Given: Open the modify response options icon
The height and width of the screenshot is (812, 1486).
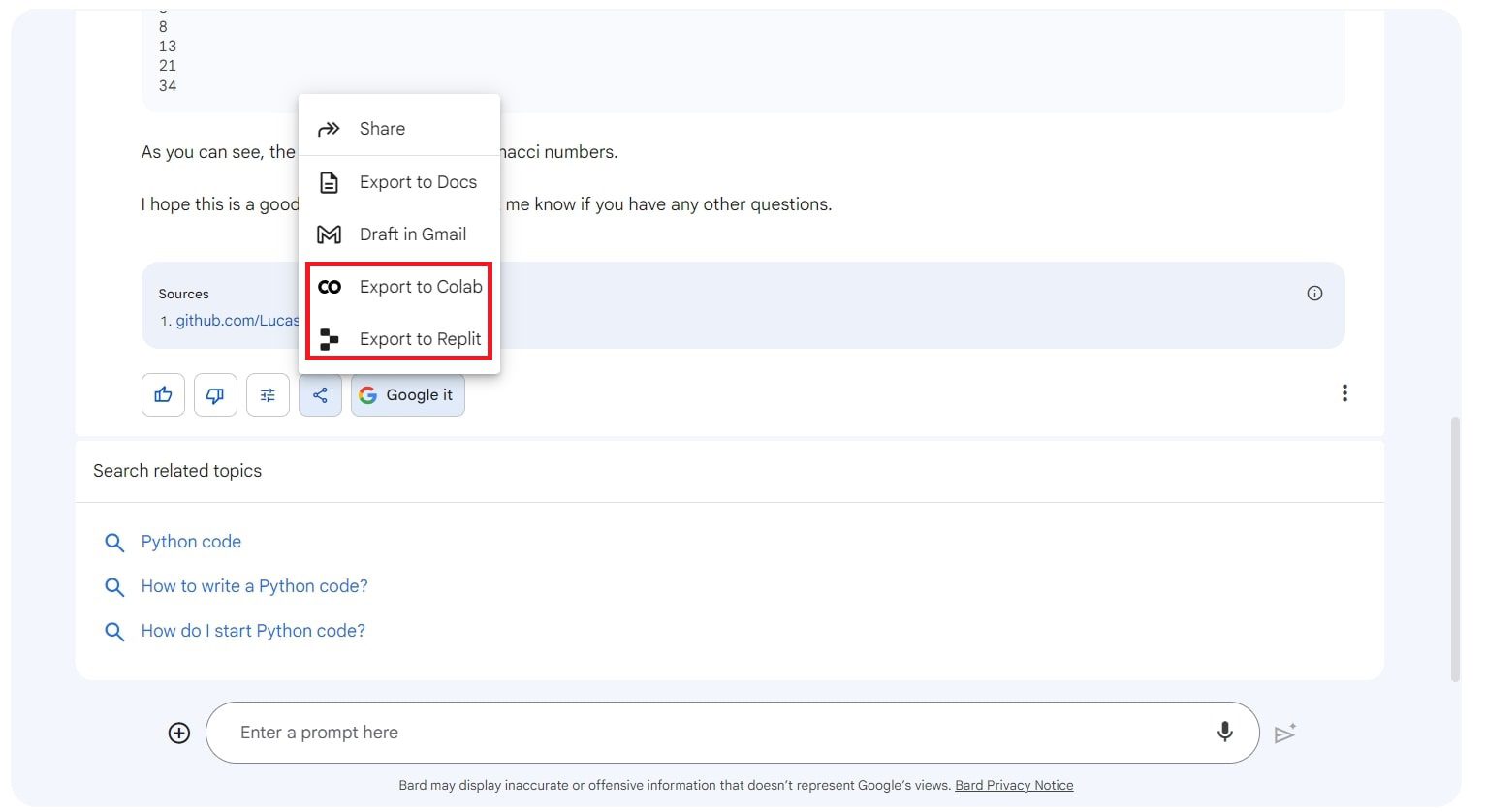Looking at the screenshot, I should click(268, 395).
